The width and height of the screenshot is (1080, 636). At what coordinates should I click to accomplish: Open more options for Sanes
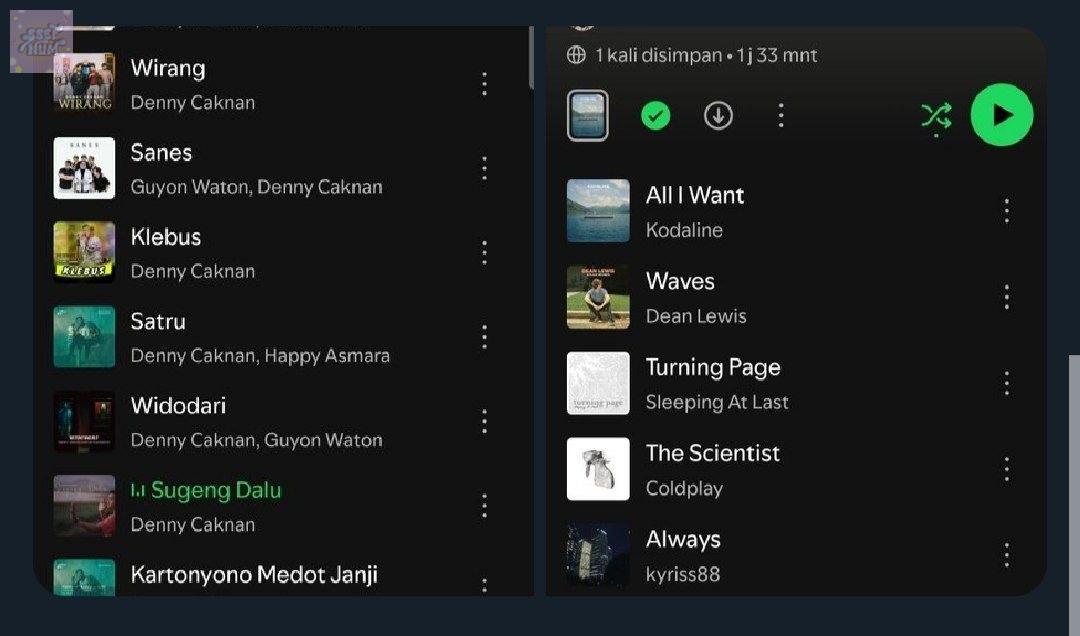(485, 168)
